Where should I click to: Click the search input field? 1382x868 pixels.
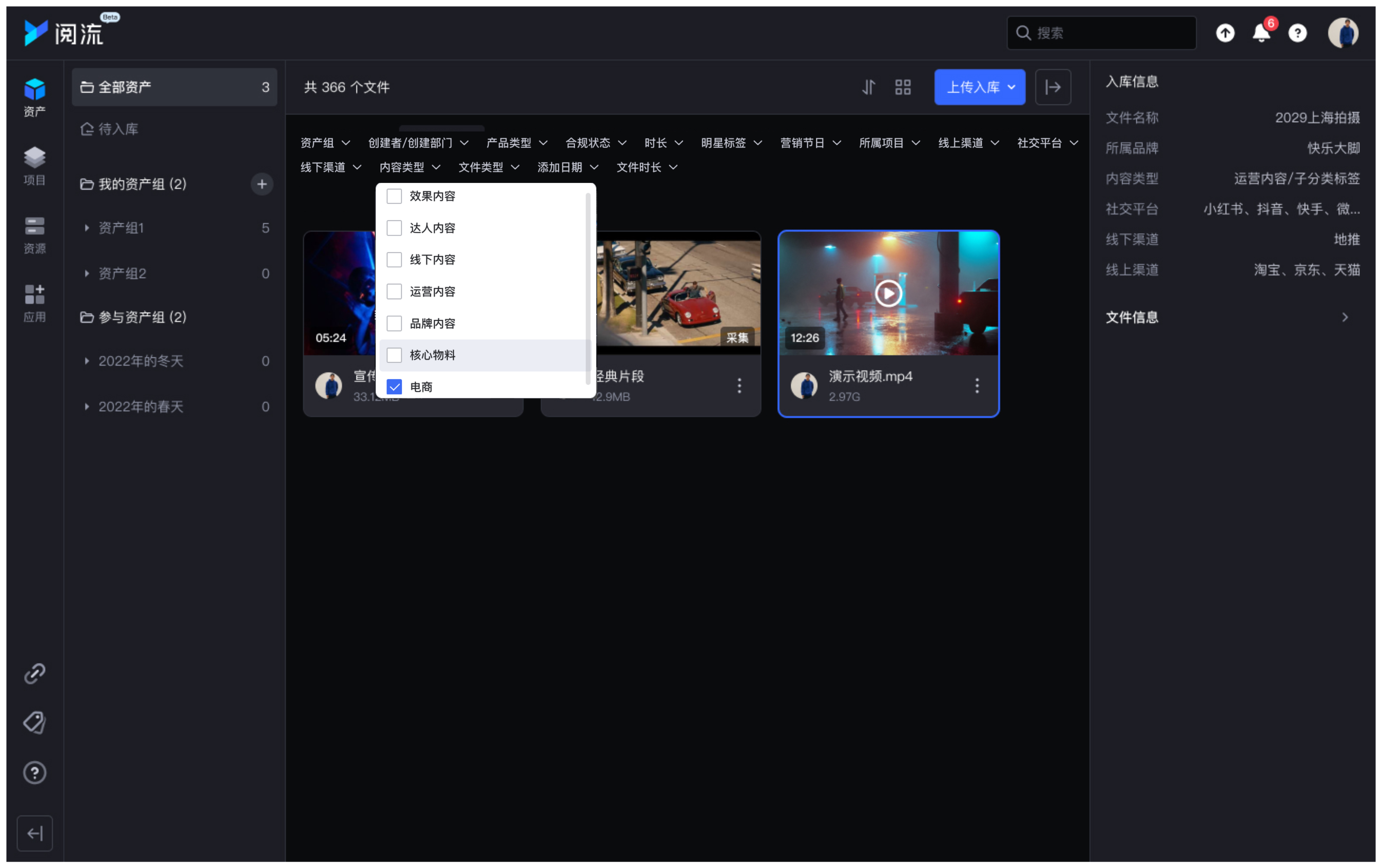click(x=1101, y=33)
